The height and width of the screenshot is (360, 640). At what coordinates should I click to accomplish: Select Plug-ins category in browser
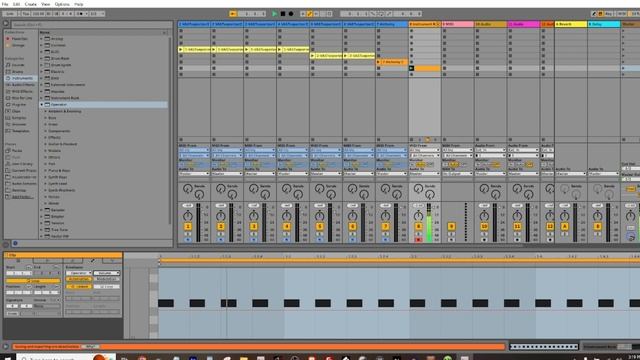(19, 104)
